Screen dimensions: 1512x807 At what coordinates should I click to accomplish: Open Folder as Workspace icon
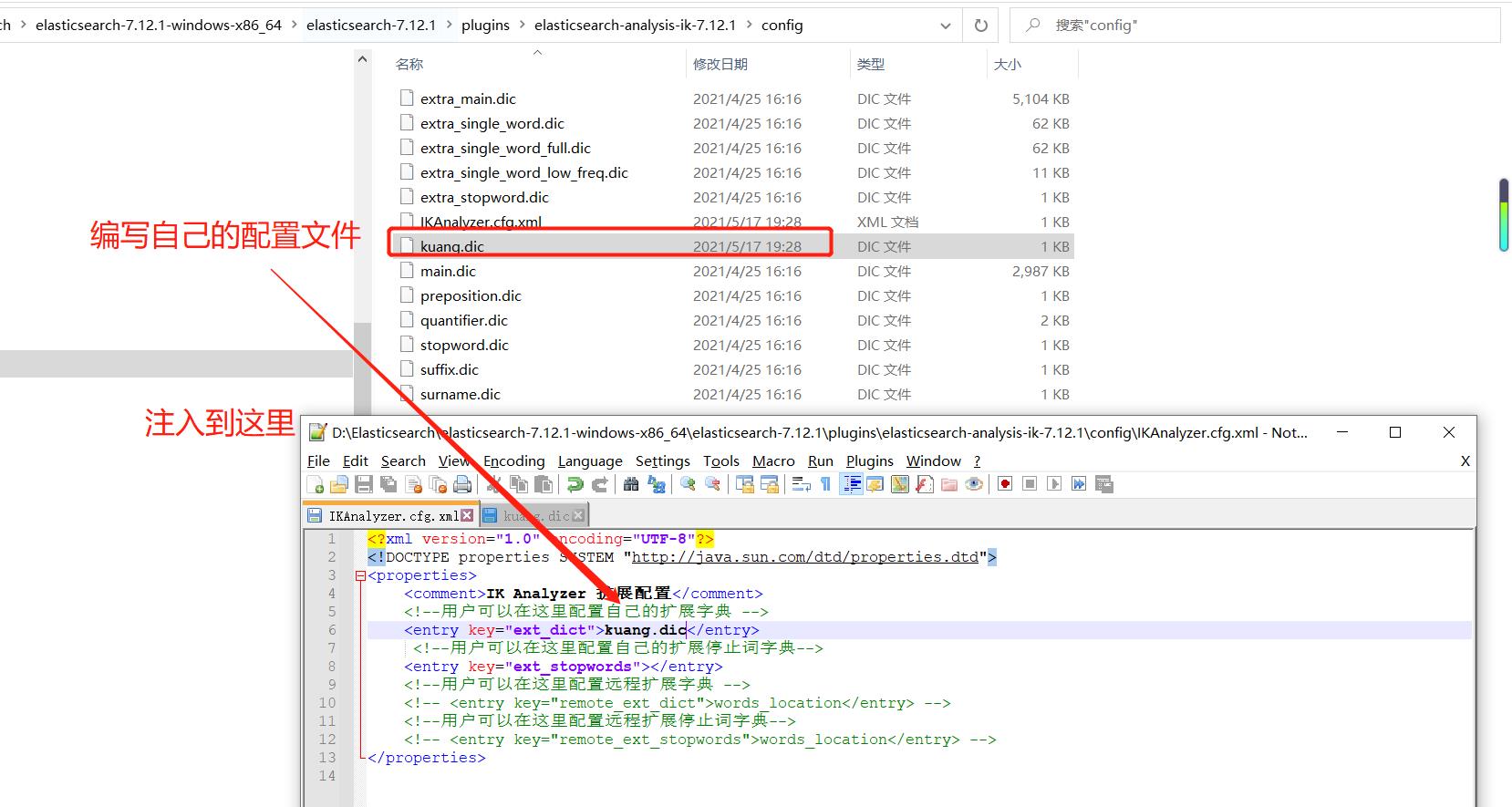click(x=949, y=484)
